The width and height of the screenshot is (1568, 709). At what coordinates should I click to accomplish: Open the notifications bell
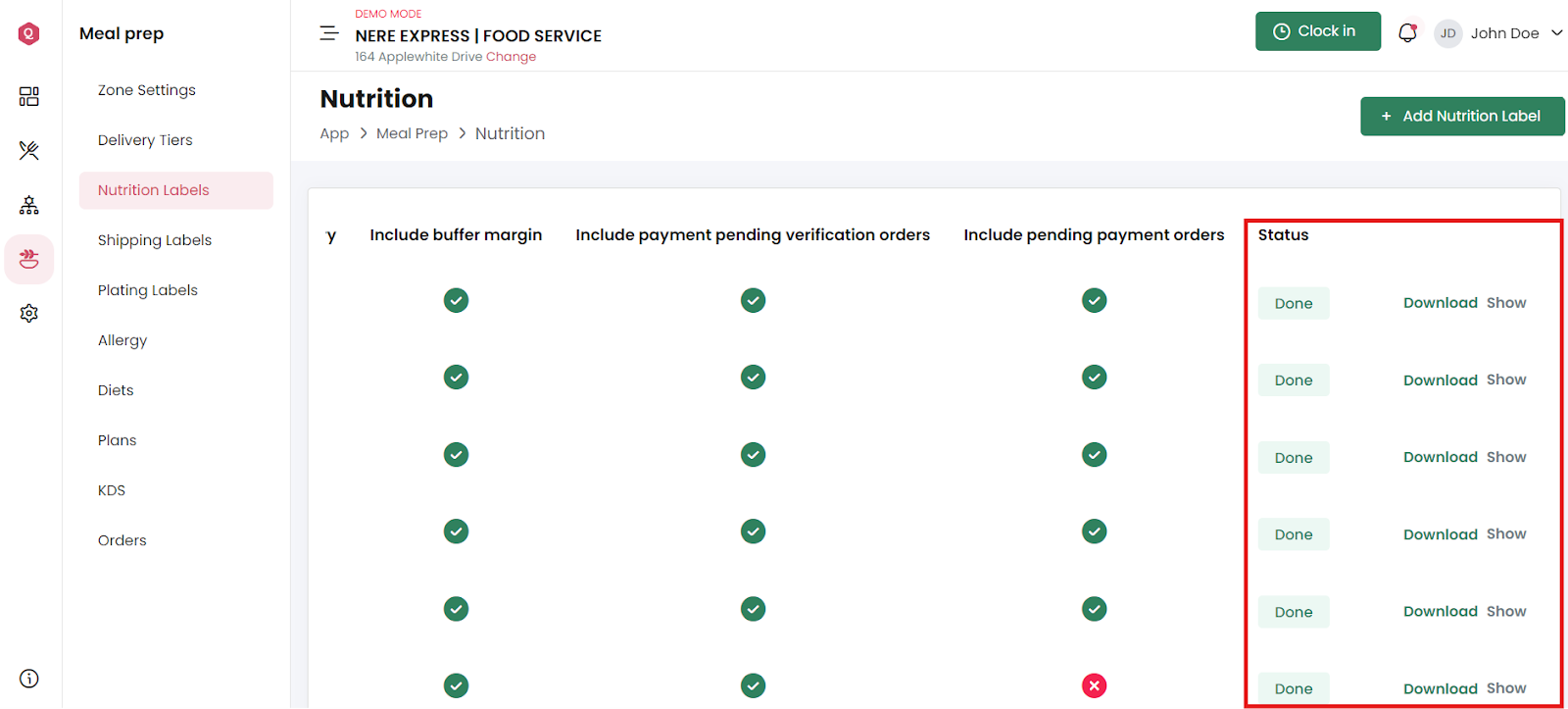[1407, 32]
